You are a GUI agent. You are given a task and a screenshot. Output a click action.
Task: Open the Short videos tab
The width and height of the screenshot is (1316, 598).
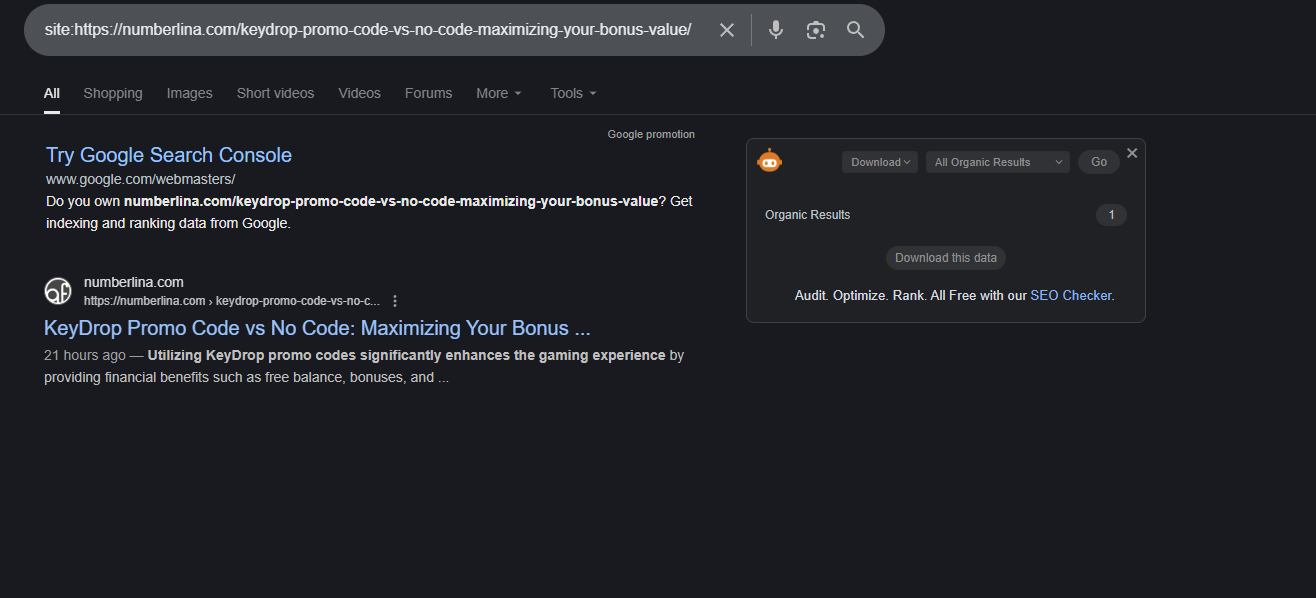275,93
